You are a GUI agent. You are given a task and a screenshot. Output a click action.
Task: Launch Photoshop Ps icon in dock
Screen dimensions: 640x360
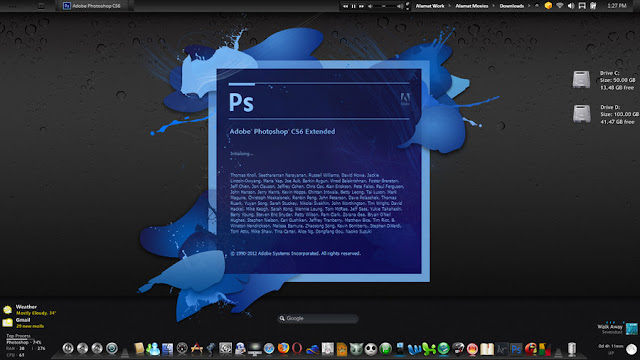(516, 349)
